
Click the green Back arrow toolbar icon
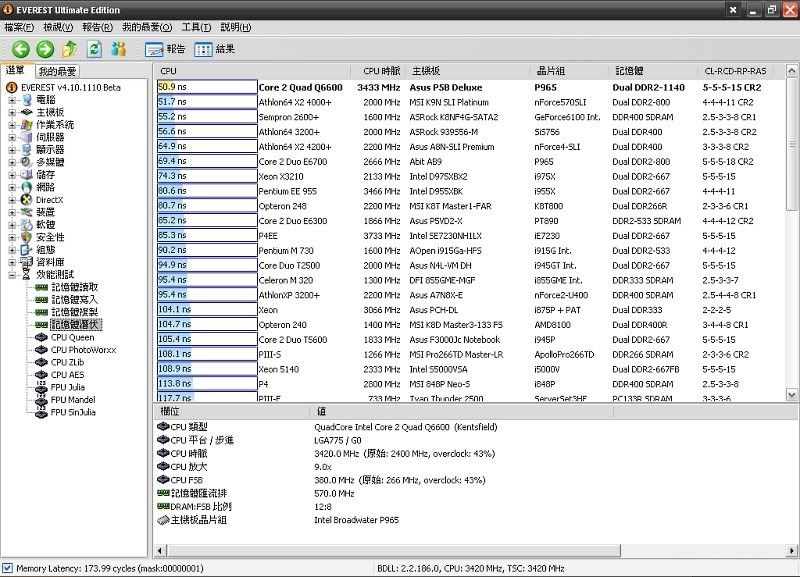(21, 49)
